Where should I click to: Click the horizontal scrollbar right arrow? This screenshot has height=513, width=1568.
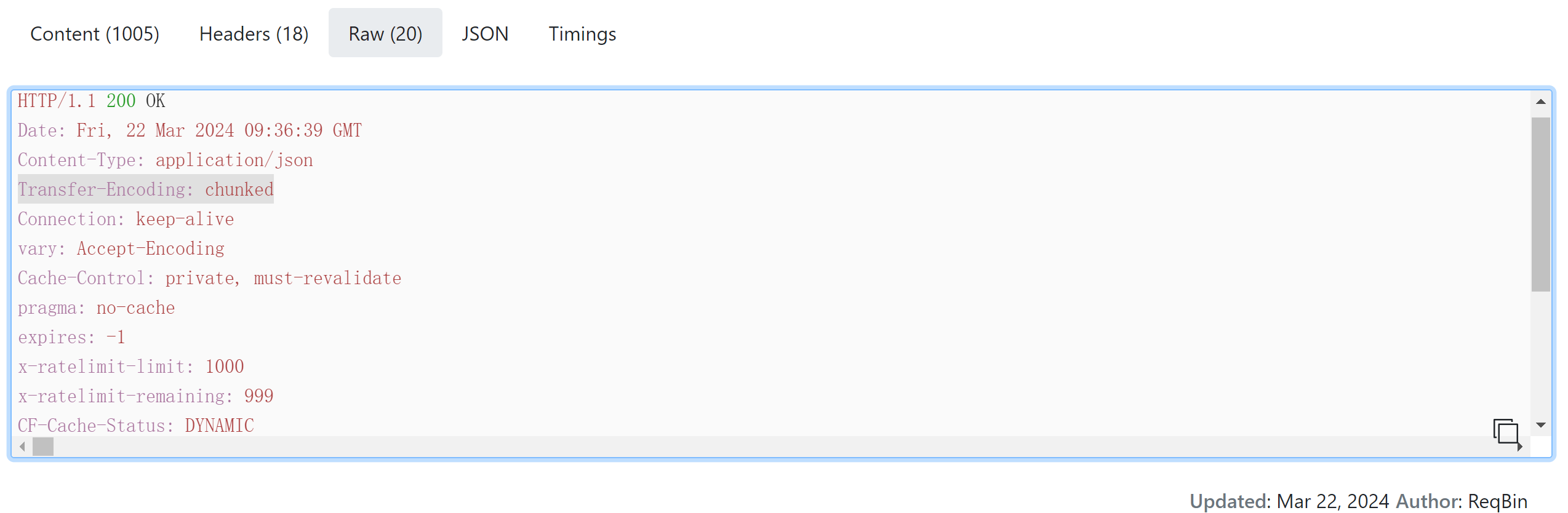coord(1519,447)
